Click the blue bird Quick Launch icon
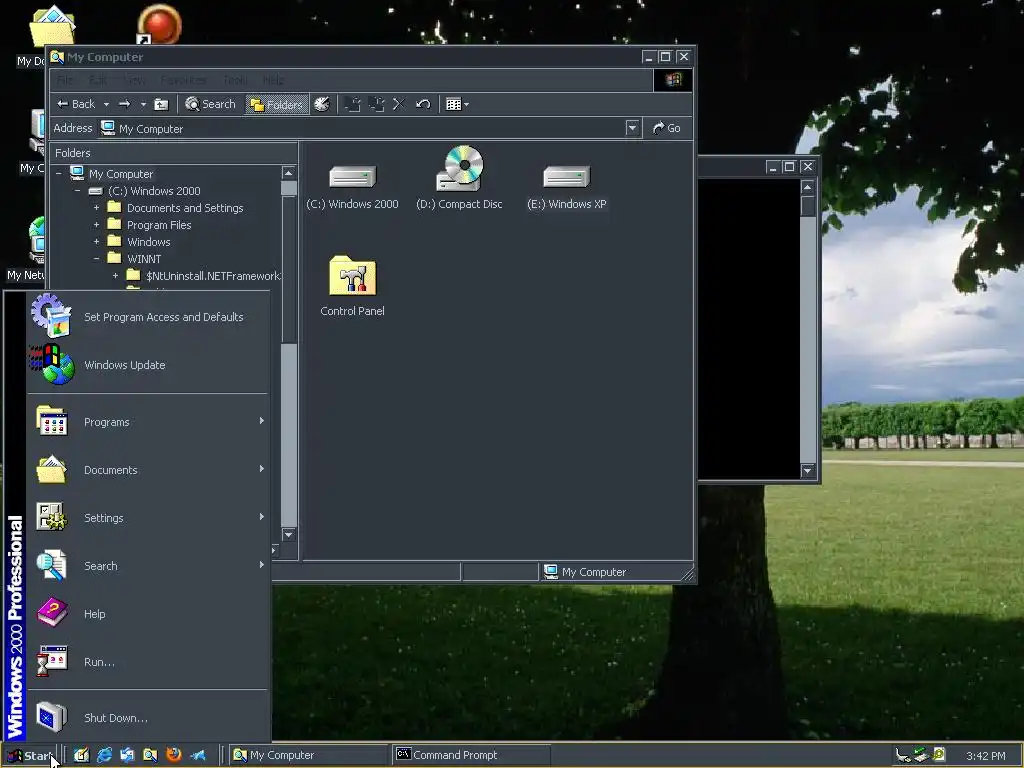Viewport: 1024px width, 768px height. pos(197,756)
